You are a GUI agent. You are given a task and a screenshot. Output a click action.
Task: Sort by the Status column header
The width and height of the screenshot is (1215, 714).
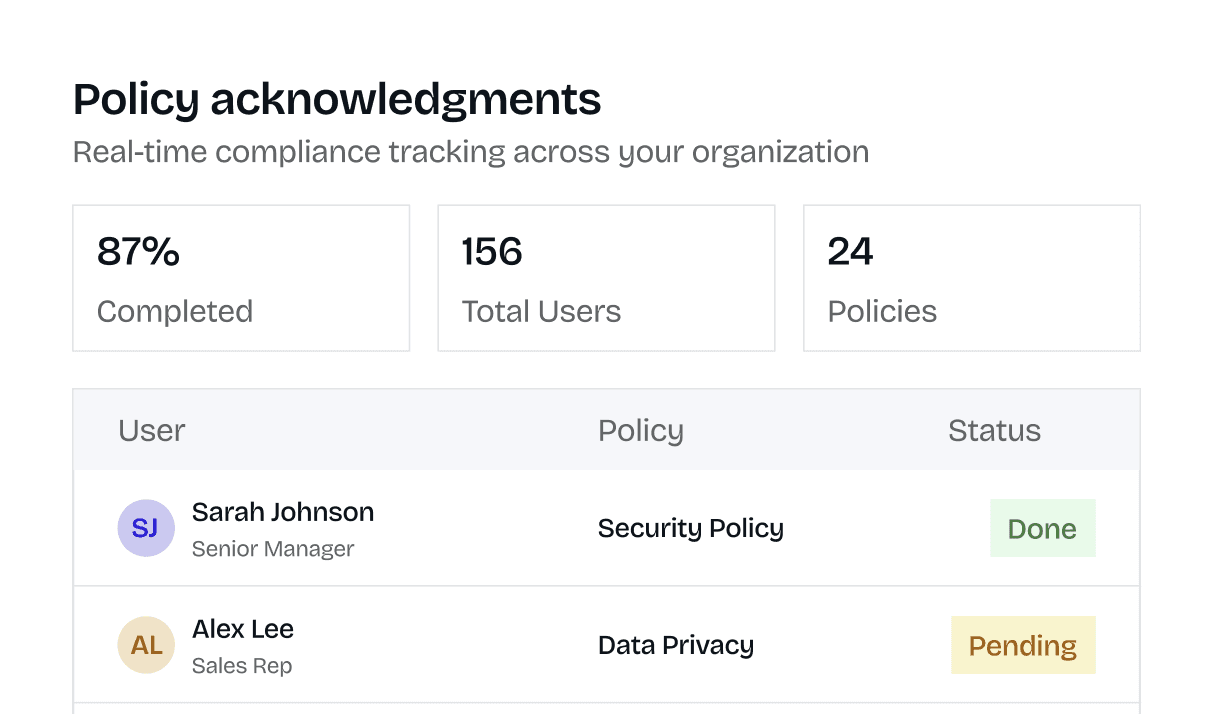pyautogui.click(x=994, y=431)
